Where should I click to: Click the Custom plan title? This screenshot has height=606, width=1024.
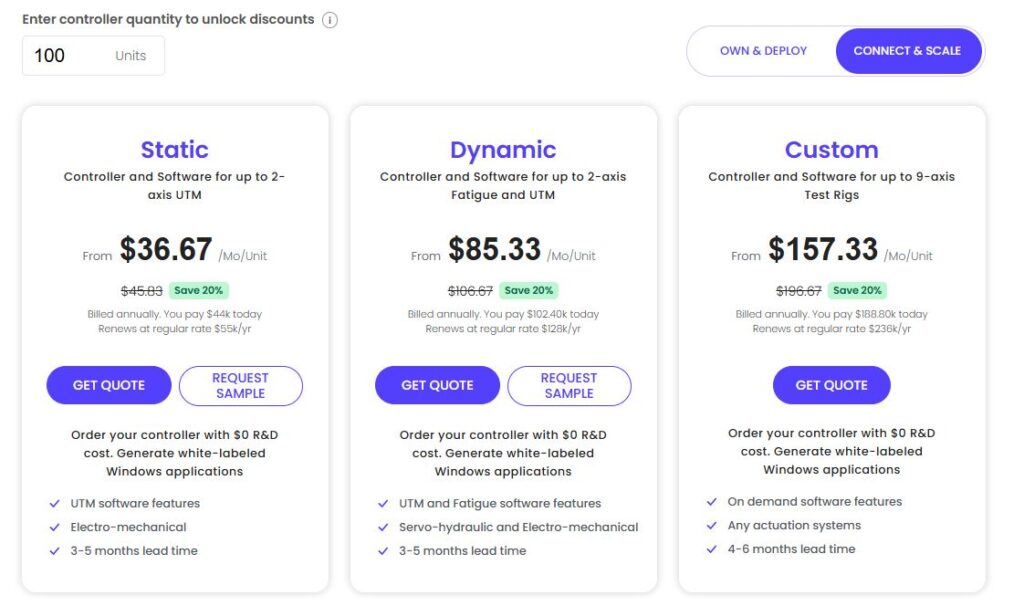tap(831, 150)
